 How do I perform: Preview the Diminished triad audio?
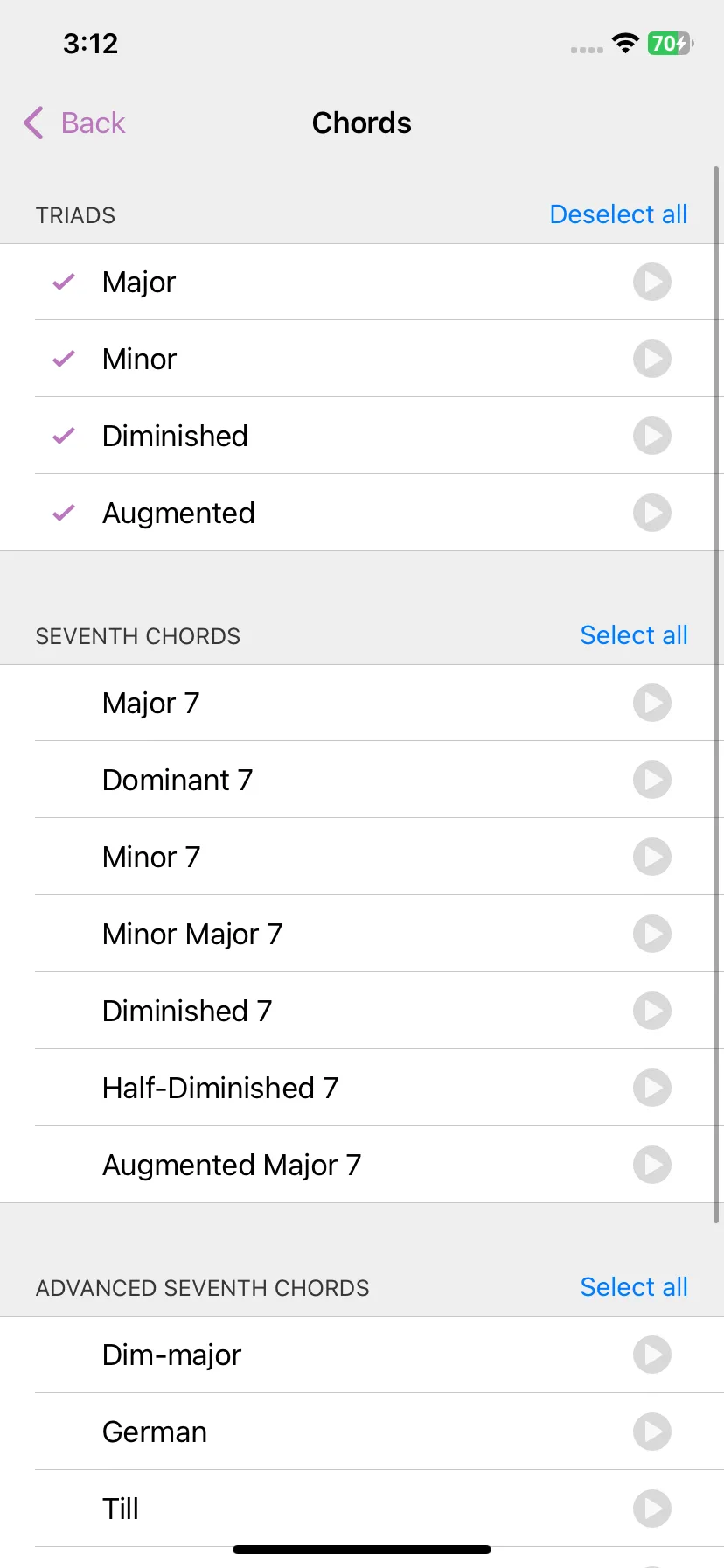click(652, 436)
